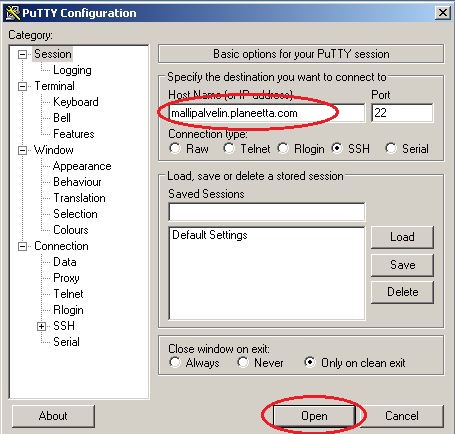The height and width of the screenshot is (434, 455).
Task: Select Proxy in the category tree
Action: (66, 278)
